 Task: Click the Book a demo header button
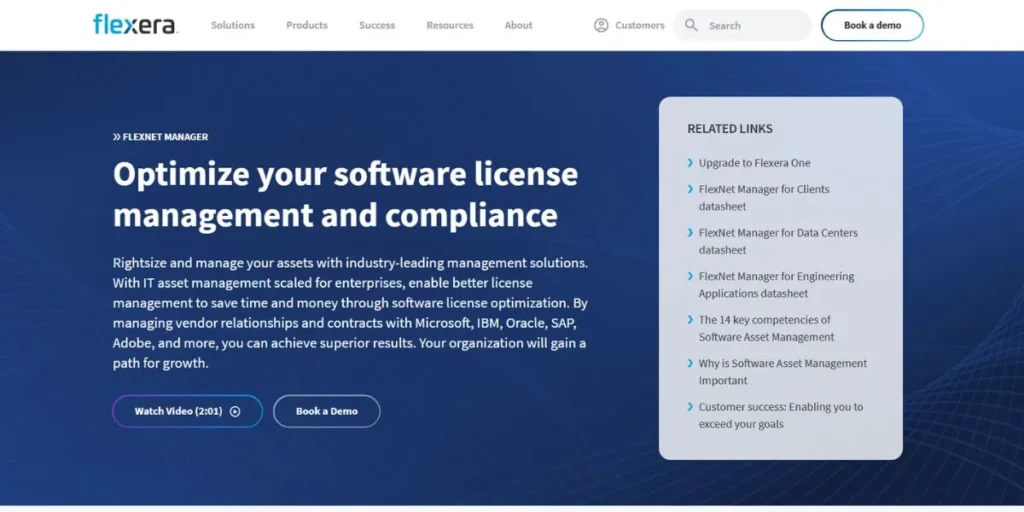click(x=872, y=25)
